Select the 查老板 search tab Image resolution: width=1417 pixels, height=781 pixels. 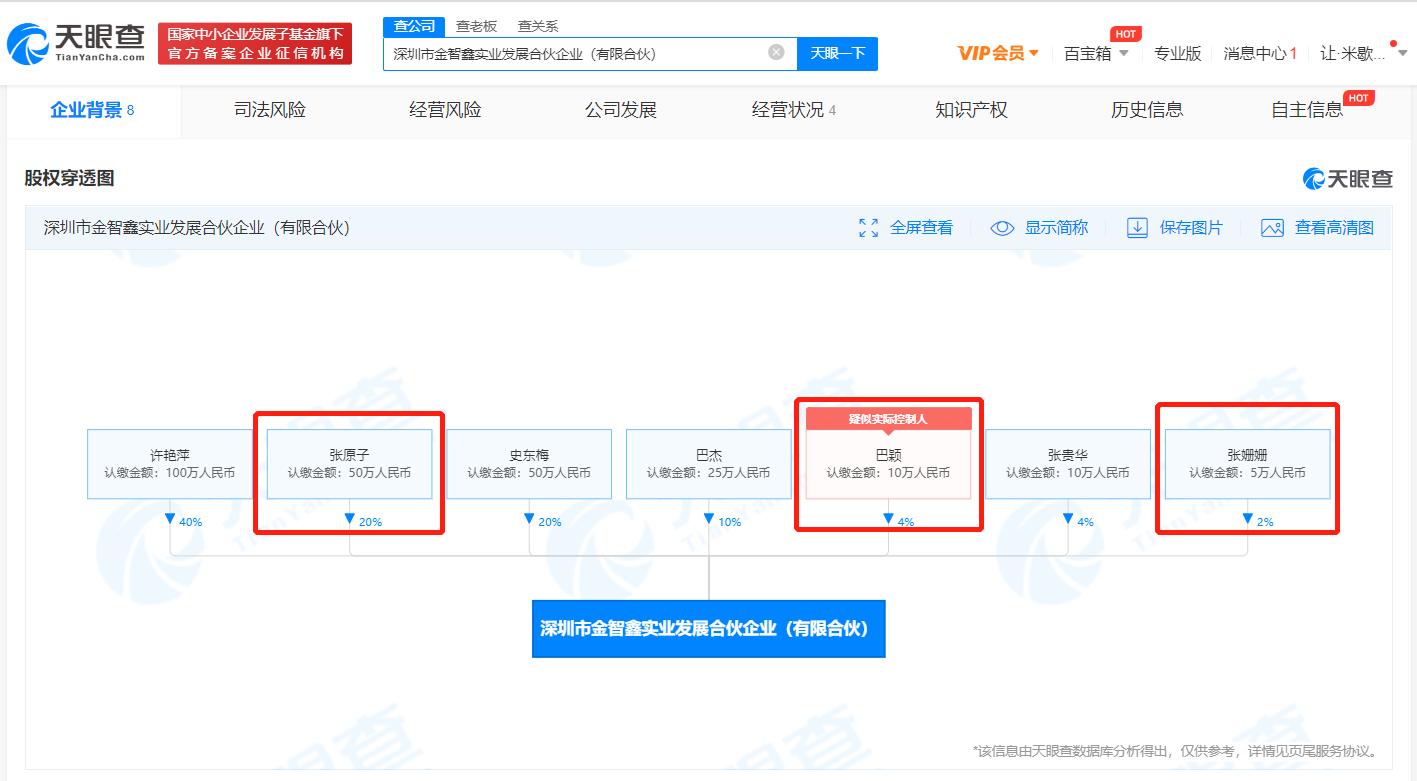pos(476,26)
